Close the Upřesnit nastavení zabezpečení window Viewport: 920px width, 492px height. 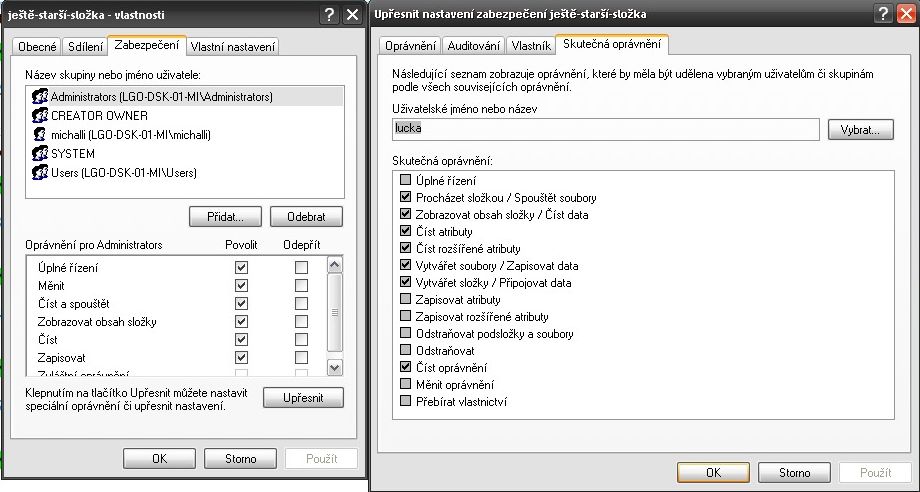point(907,13)
